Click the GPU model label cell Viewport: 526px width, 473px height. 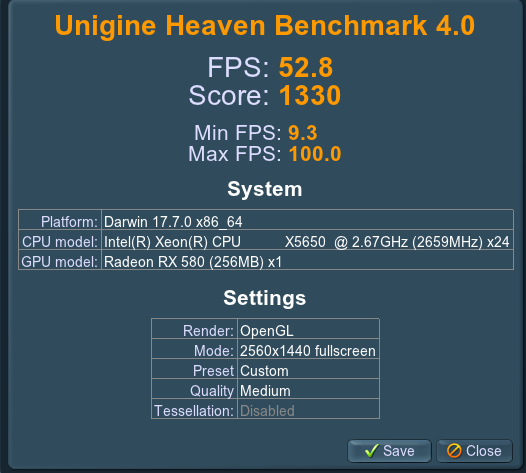tap(60, 260)
